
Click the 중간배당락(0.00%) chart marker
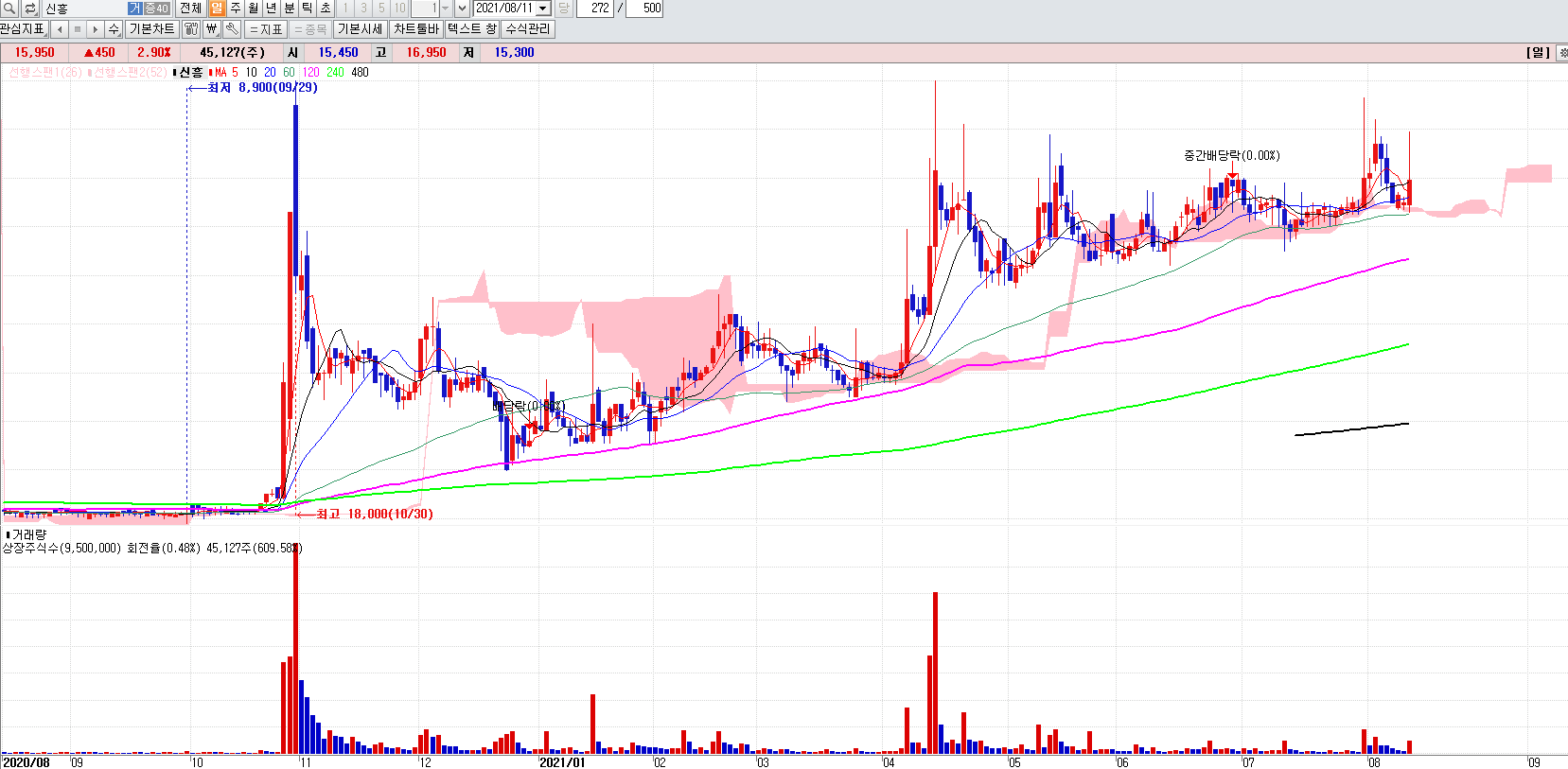pyautogui.click(x=1231, y=155)
